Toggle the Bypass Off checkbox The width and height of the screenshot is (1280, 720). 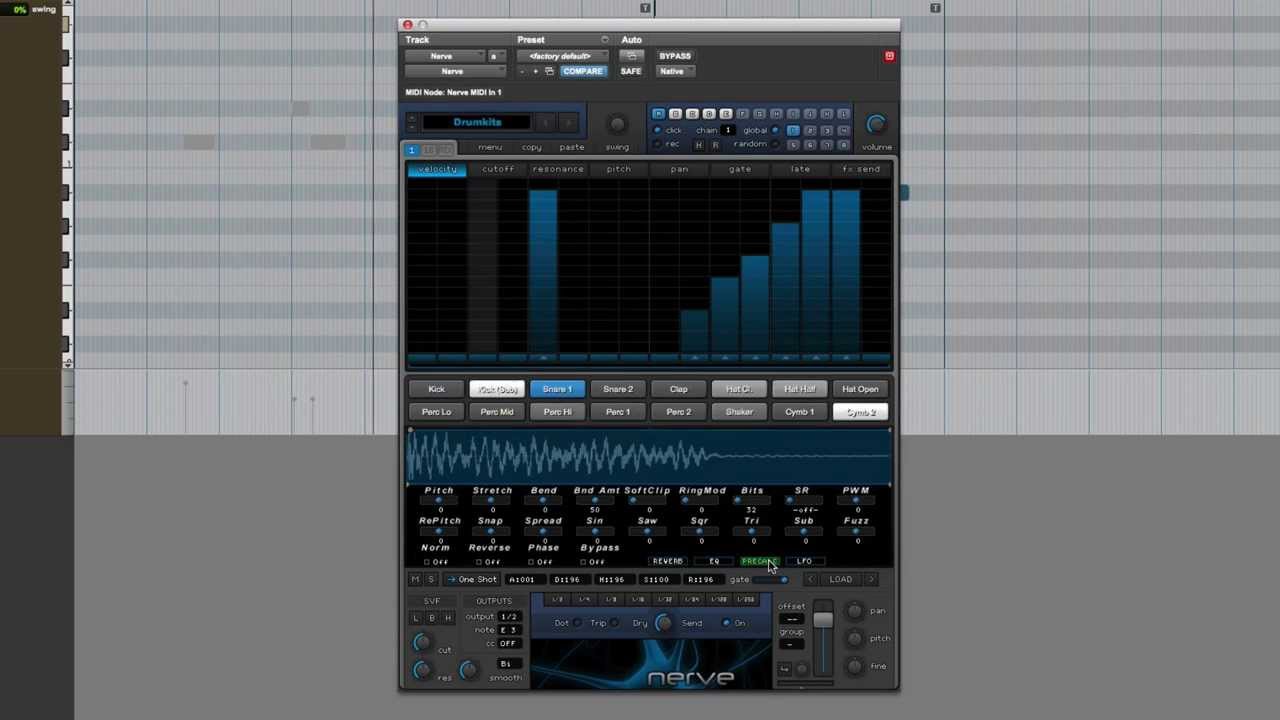(x=584, y=563)
